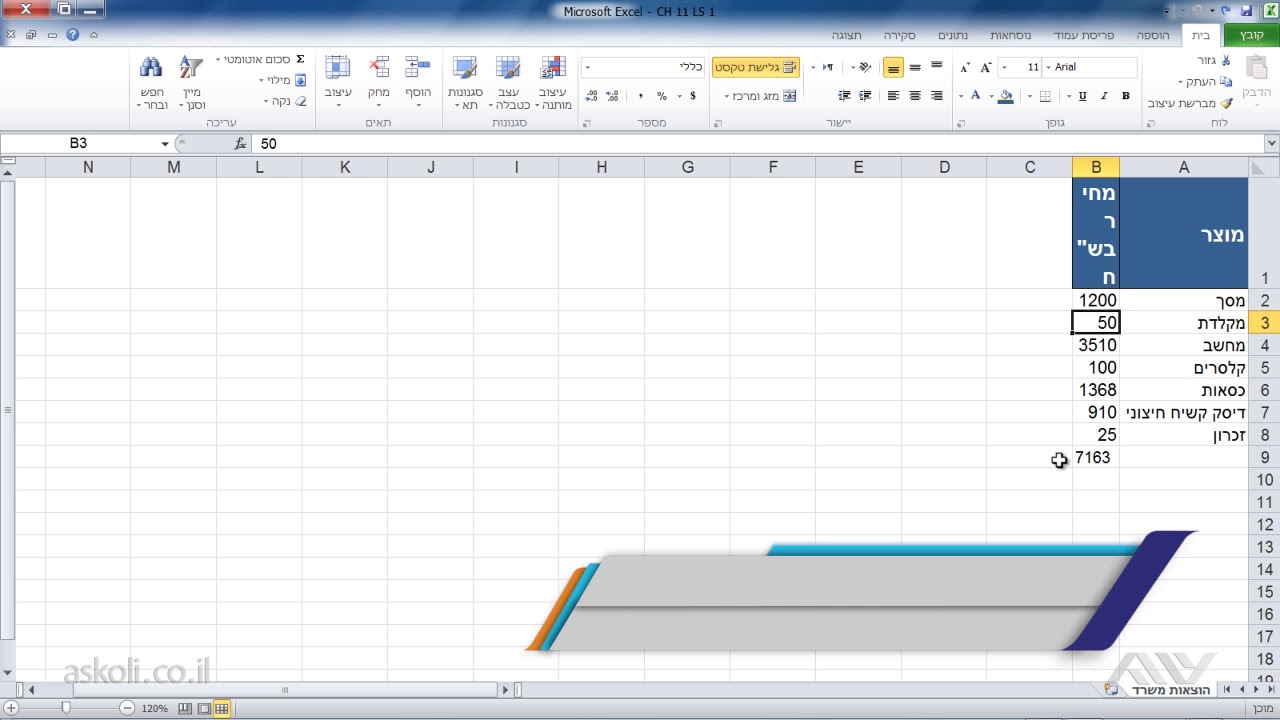The image size is (1280, 720).
Task: Expand the Clear (נקה) dropdown
Action: 266,101
